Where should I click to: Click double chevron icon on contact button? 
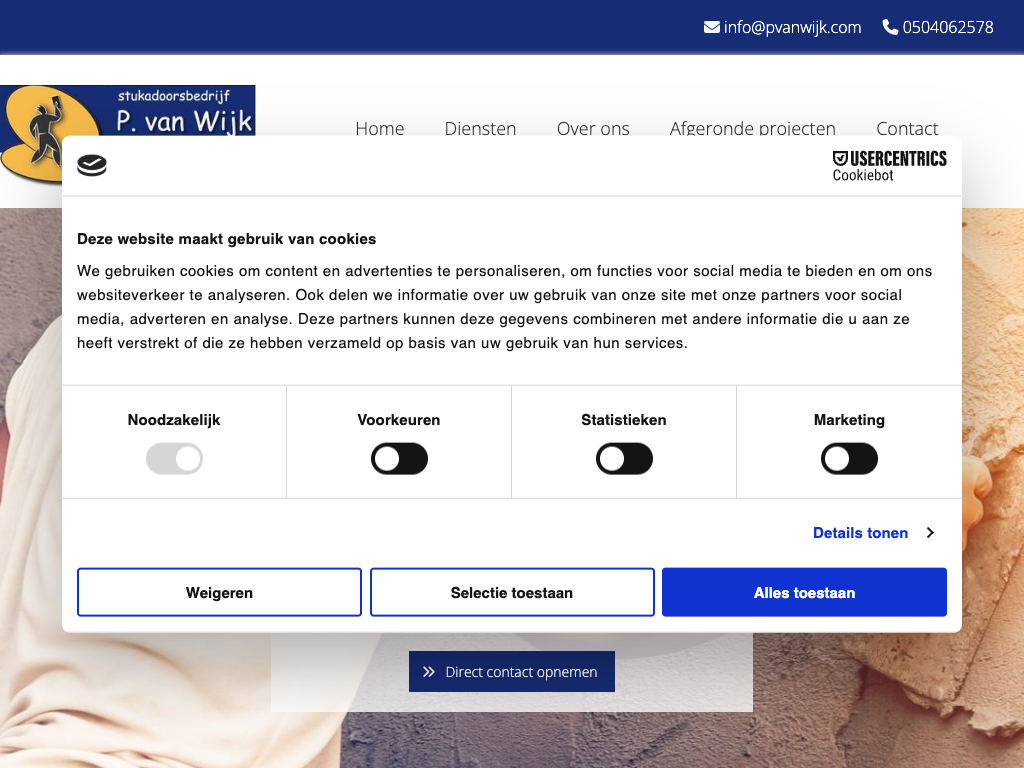coord(429,672)
